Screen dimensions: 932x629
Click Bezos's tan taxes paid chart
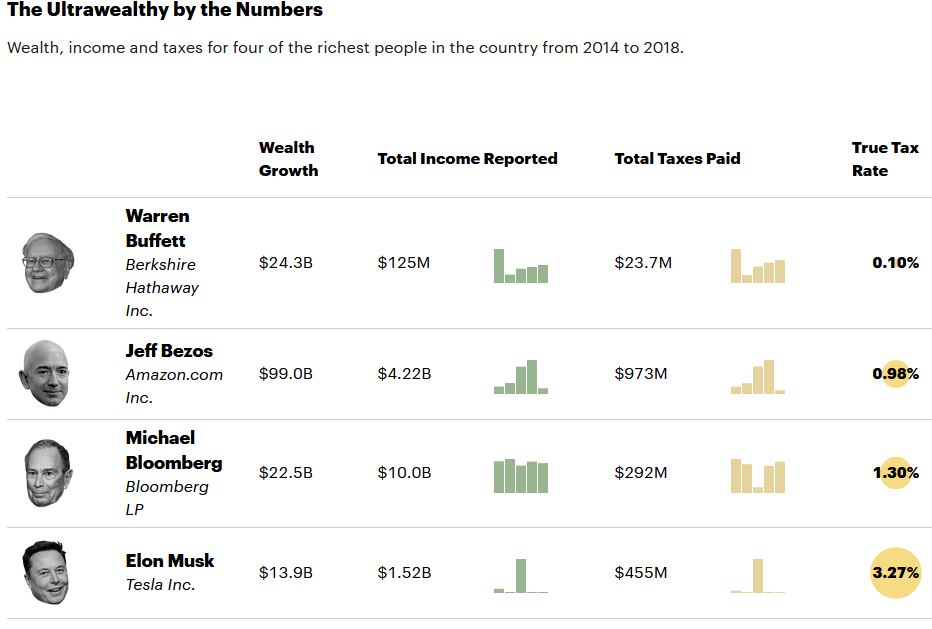coord(757,377)
